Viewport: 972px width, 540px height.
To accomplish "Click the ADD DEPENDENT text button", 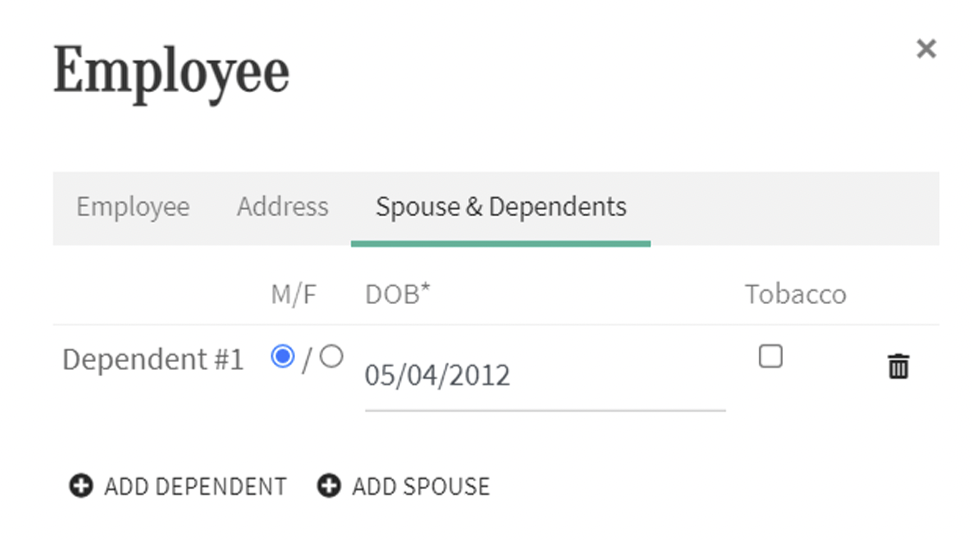I will click(x=195, y=487).
